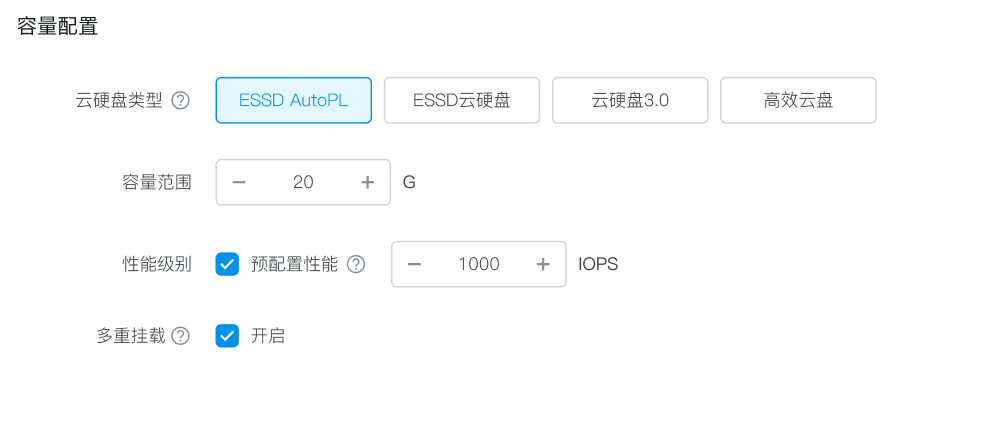This screenshot has height=427, width=1003.
Task: Decrease capacity with the minus icon
Action: [x=239, y=182]
